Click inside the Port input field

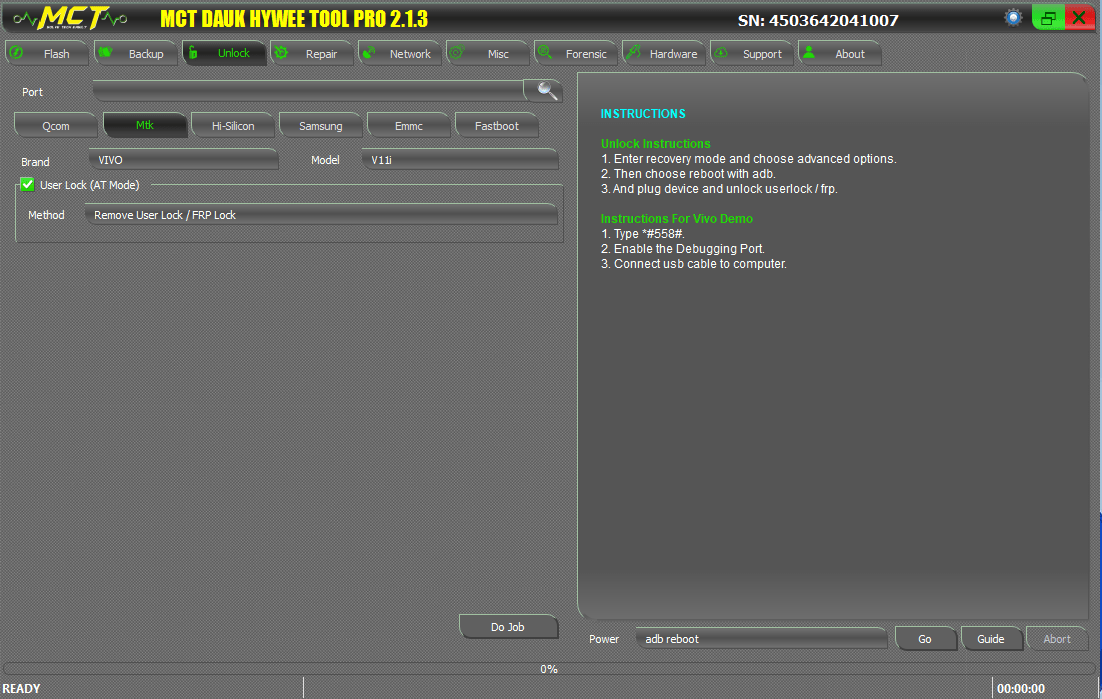tap(300, 90)
